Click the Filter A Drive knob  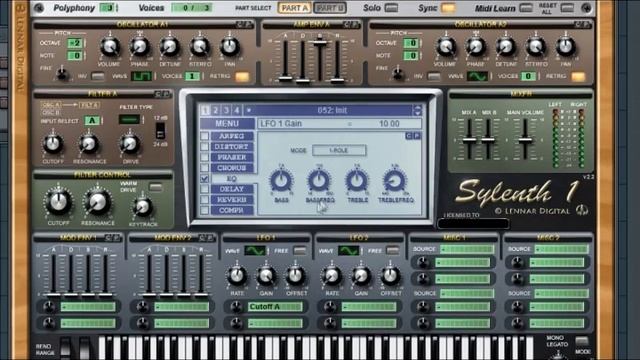coord(130,144)
